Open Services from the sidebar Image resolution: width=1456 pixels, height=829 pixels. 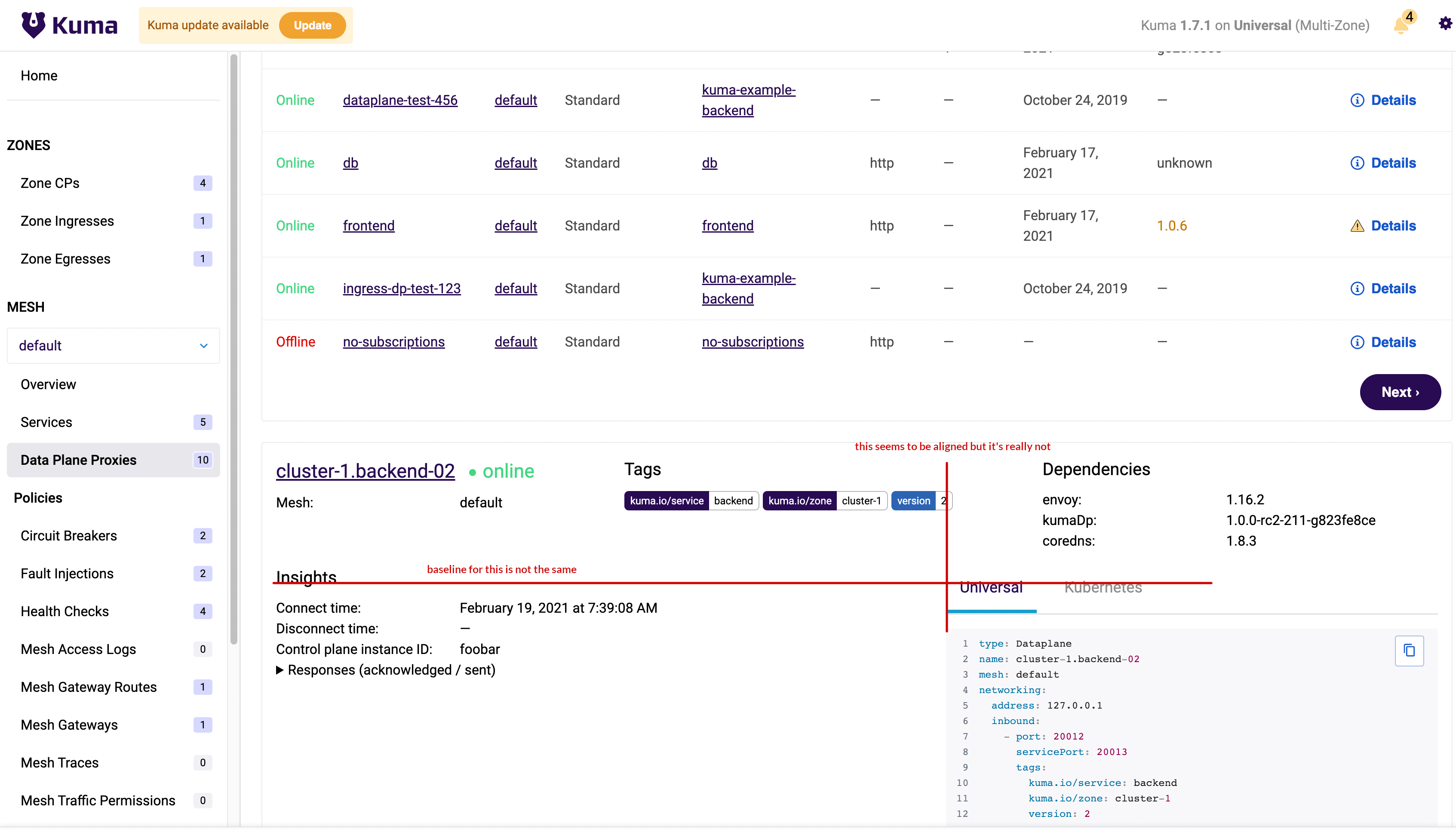[46, 422]
